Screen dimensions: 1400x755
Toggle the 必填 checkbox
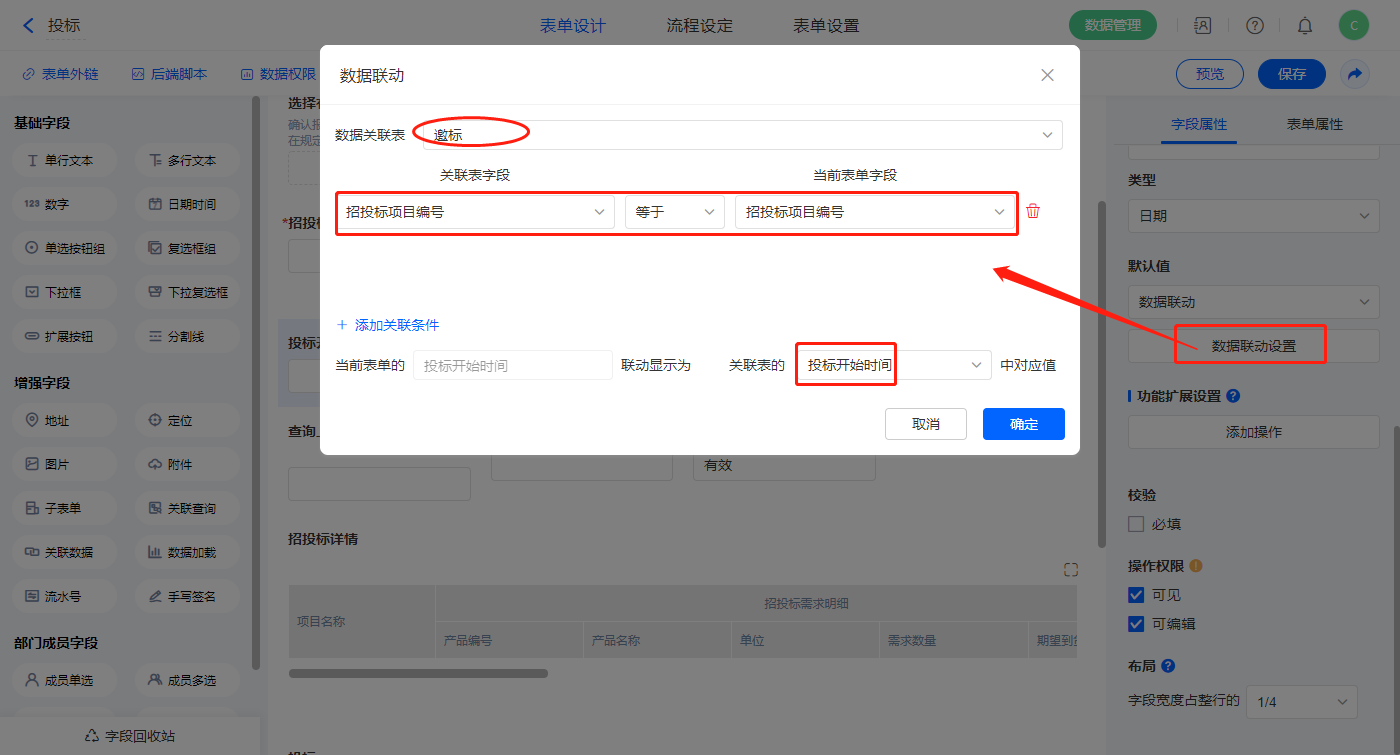(1136, 524)
